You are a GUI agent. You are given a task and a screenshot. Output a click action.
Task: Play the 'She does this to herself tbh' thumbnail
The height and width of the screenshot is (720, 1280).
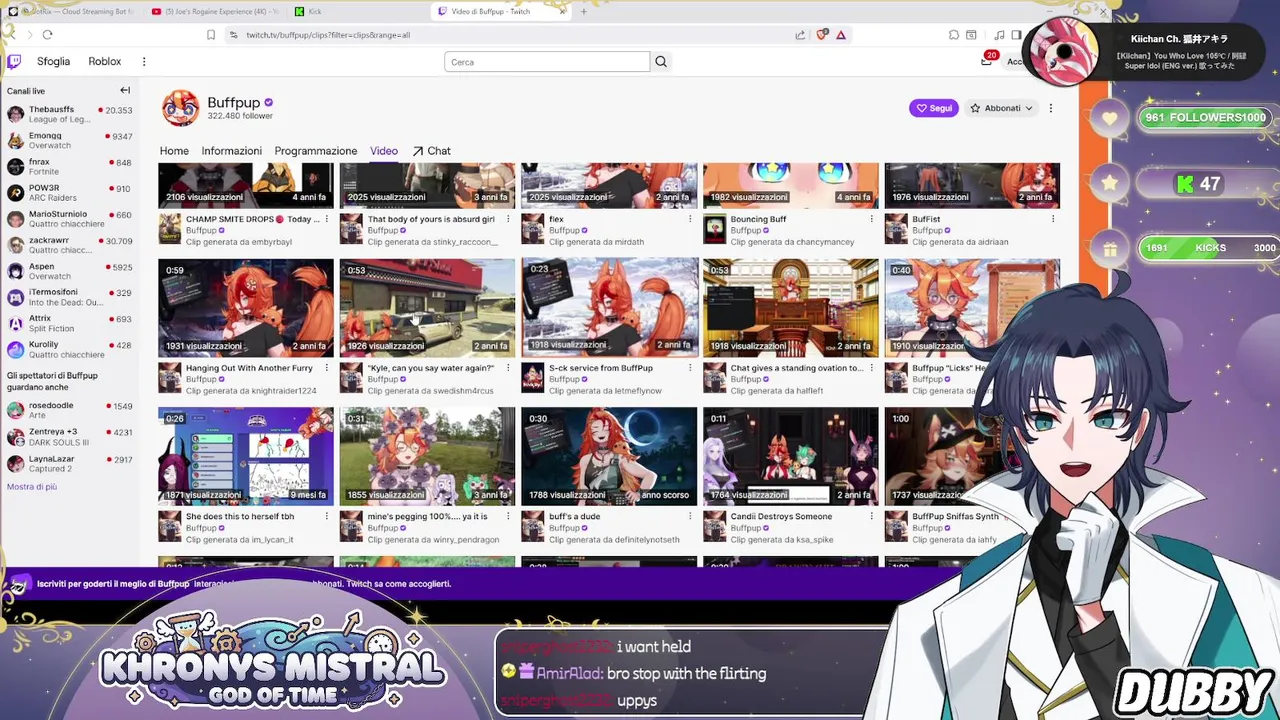click(246, 456)
